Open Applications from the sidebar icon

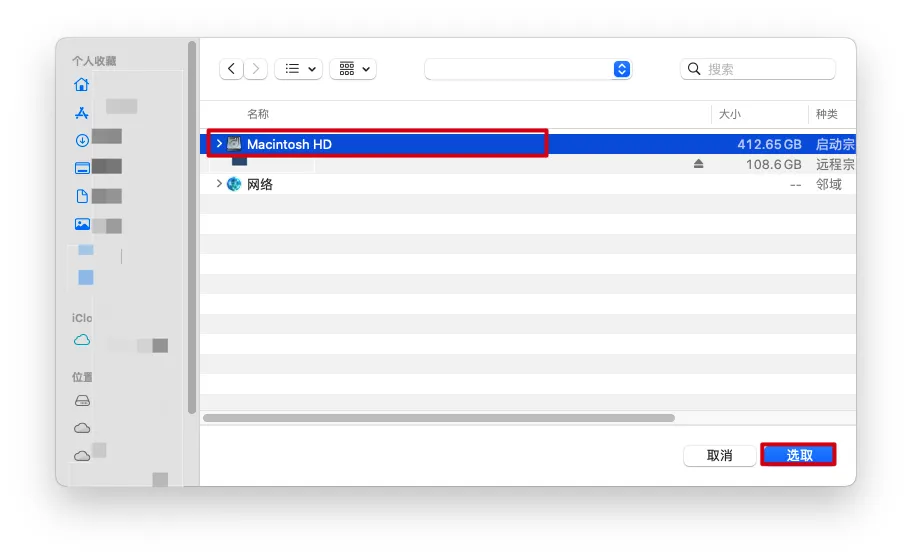tap(81, 113)
